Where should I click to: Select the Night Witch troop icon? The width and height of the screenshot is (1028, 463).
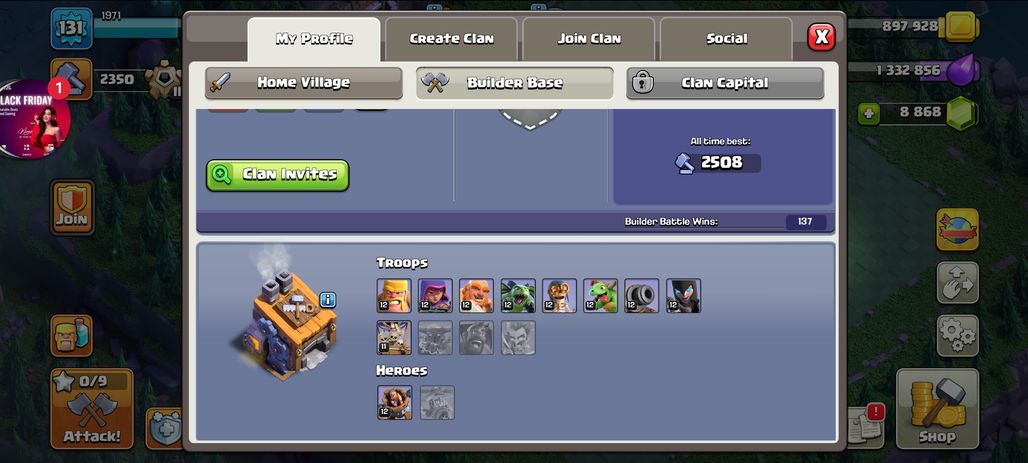pyautogui.click(x=683, y=295)
